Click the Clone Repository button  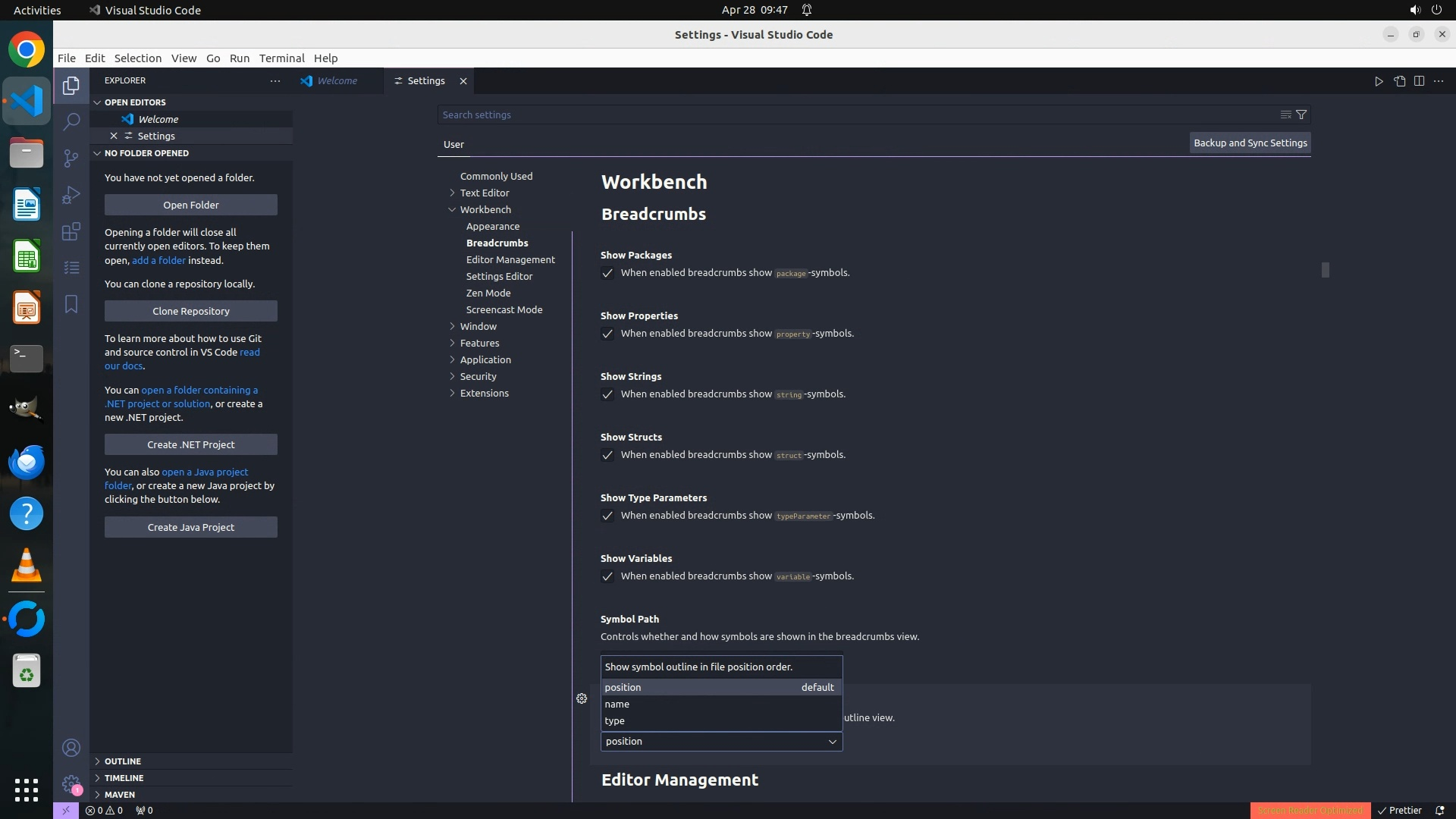191,311
